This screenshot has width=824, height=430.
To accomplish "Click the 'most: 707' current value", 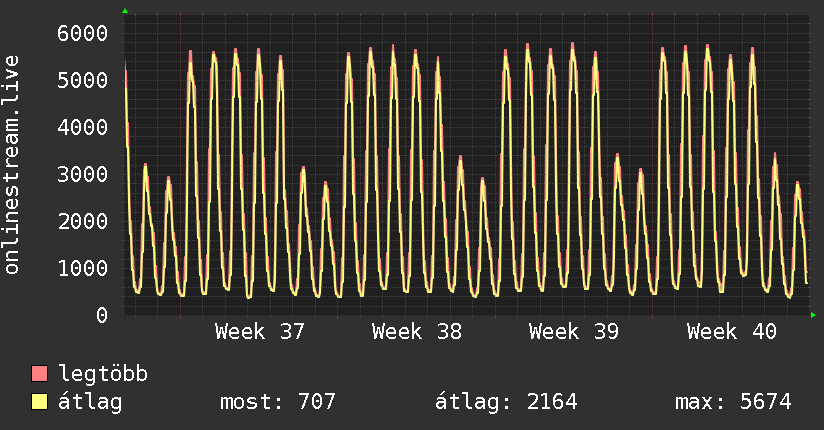I will pos(277,402).
